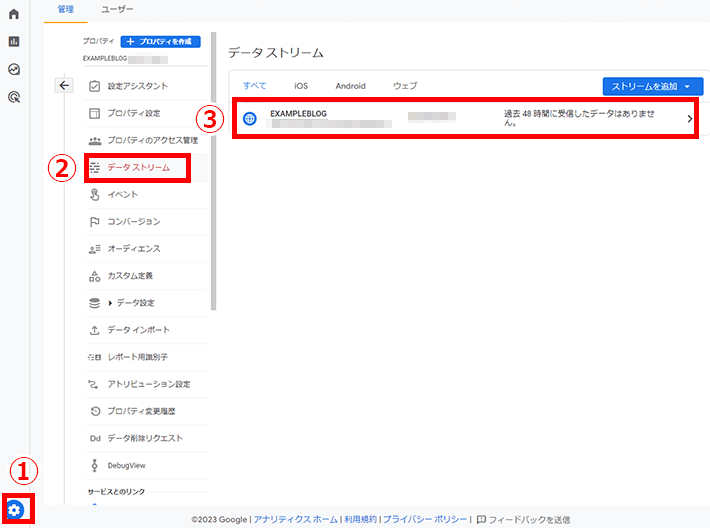Image resolution: width=710 pixels, height=528 pixels.
Task: Select Android stream filter tab
Action: 350,86
